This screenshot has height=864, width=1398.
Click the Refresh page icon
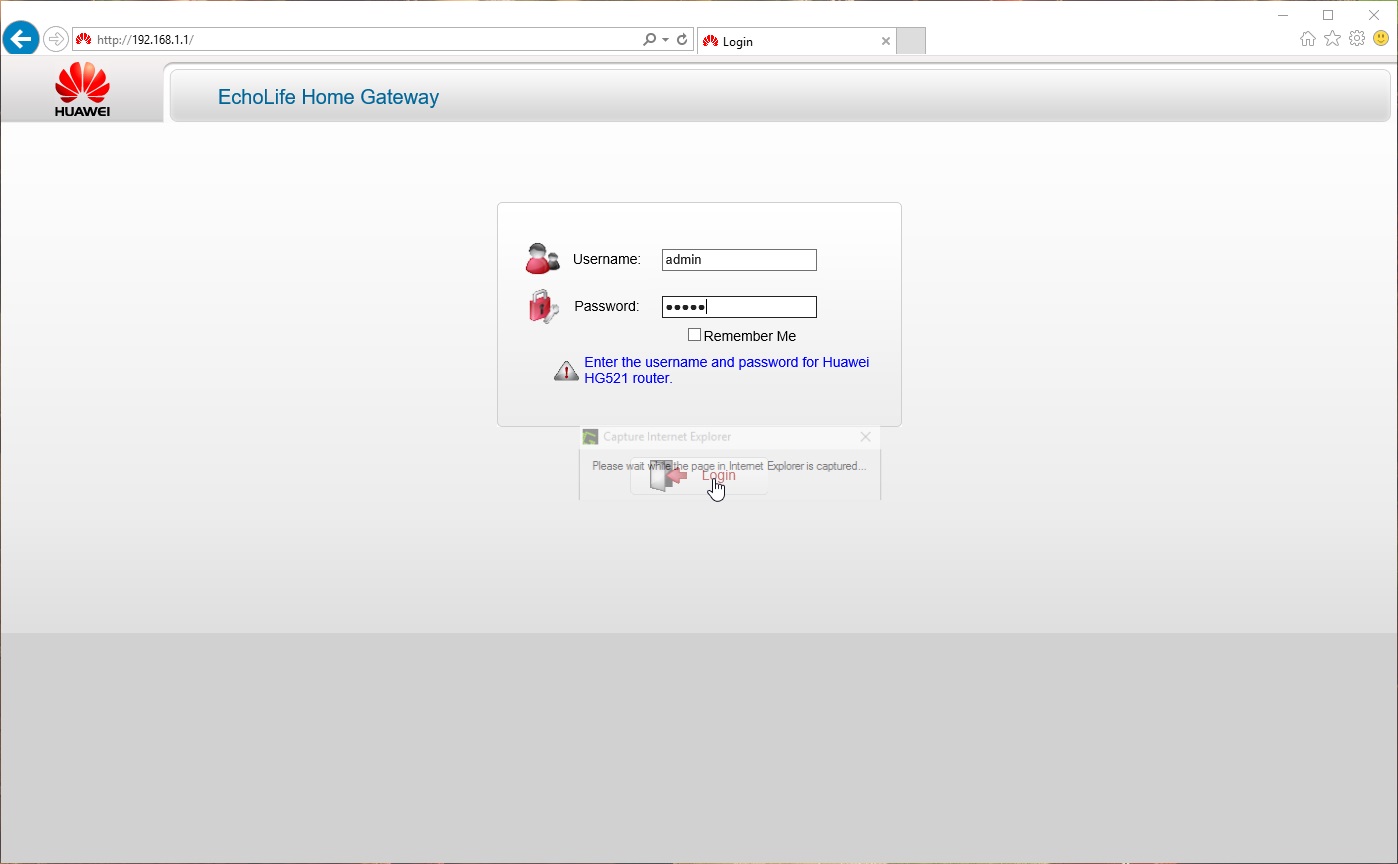[x=682, y=40]
